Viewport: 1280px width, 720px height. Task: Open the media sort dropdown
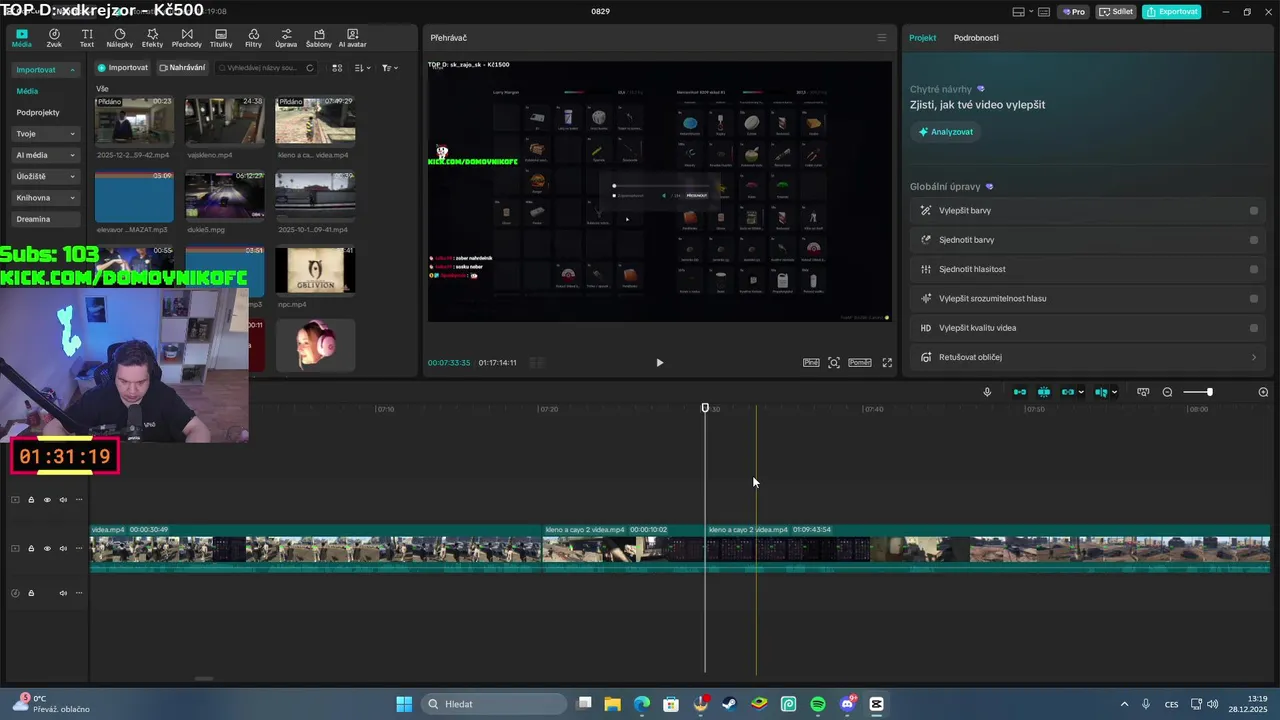(363, 68)
